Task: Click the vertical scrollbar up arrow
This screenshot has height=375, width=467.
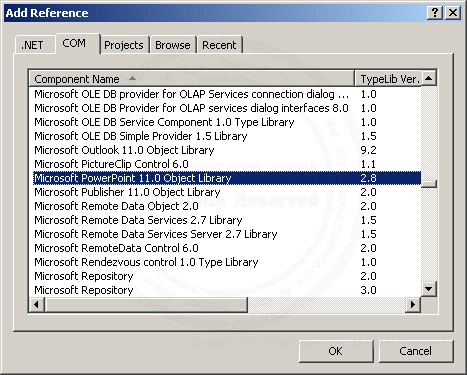Action: pyautogui.click(x=429, y=78)
